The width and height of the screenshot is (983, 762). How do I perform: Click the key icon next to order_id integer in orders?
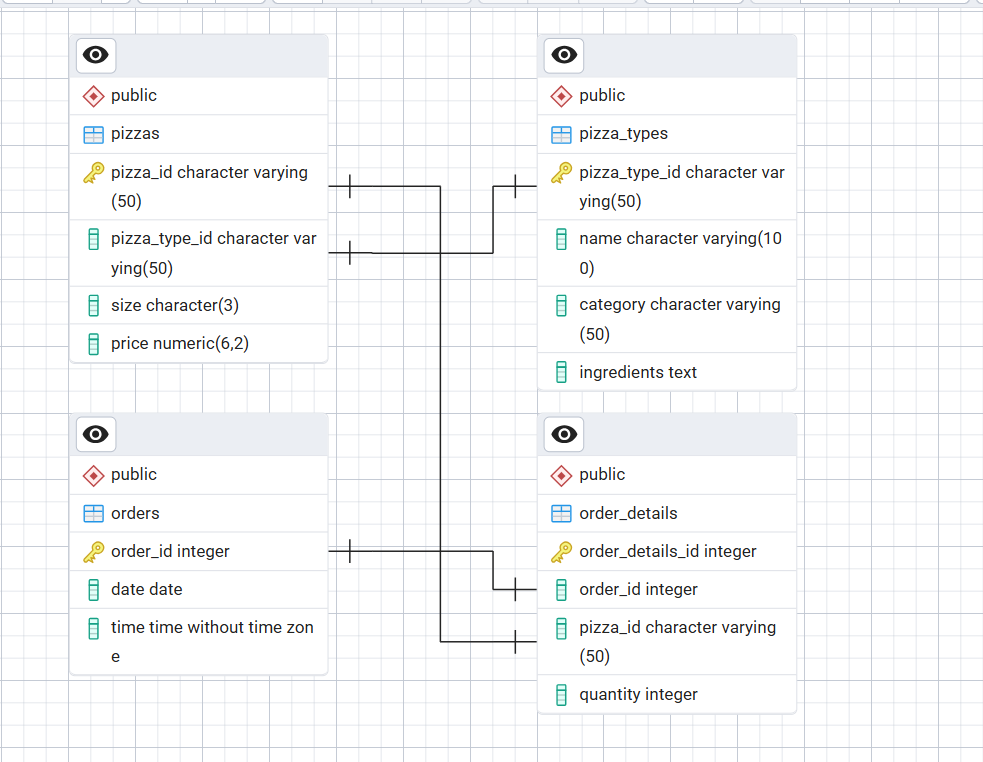[93, 552]
